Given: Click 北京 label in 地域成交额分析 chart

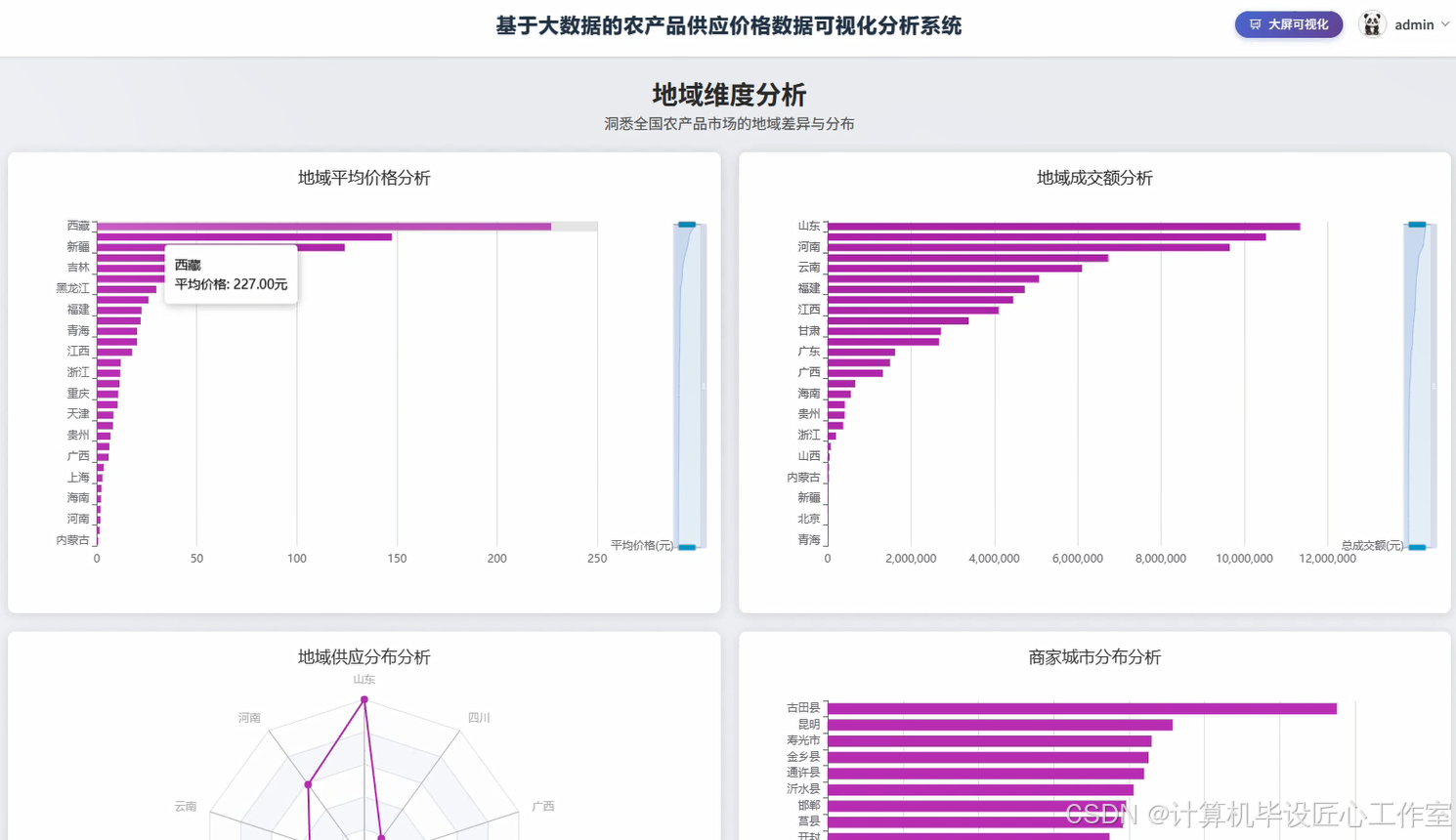Looking at the screenshot, I should (809, 520).
